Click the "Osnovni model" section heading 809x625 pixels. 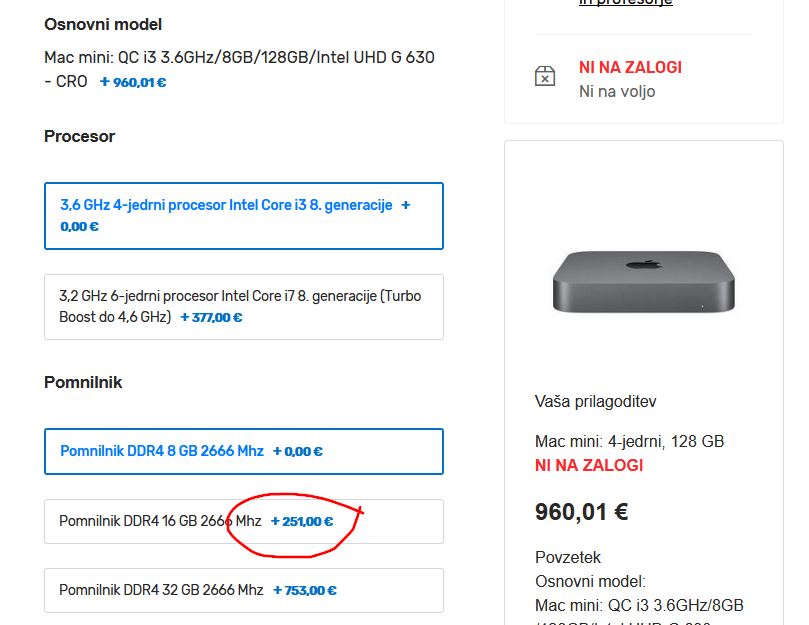click(103, 24)
